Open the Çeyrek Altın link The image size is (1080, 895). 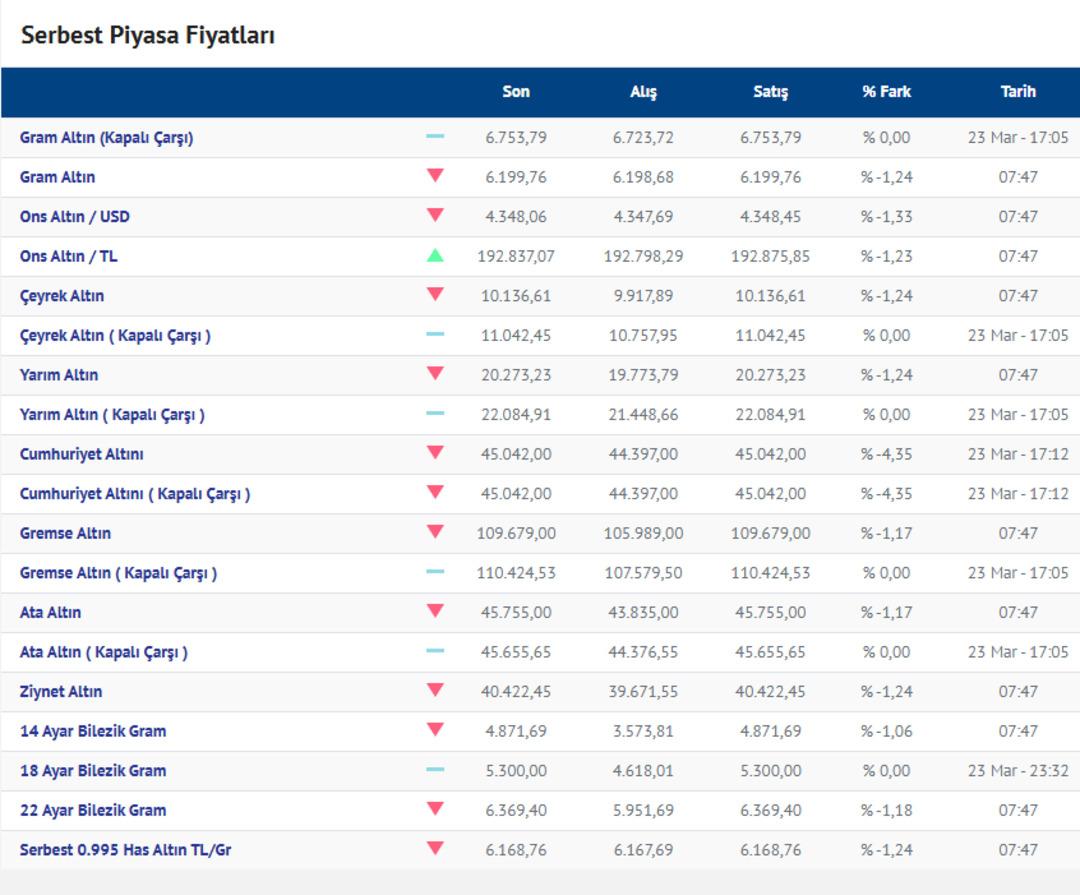tap(62, 296)
